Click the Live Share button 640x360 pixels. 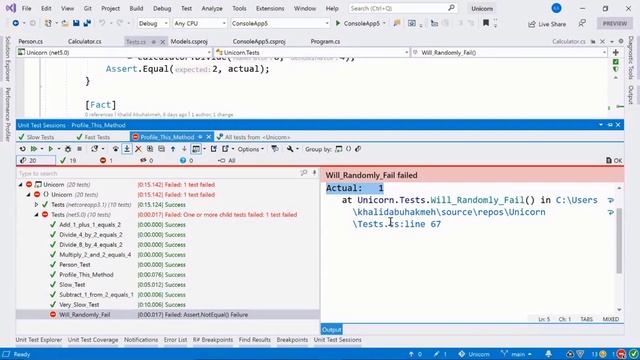click(547, 24)
